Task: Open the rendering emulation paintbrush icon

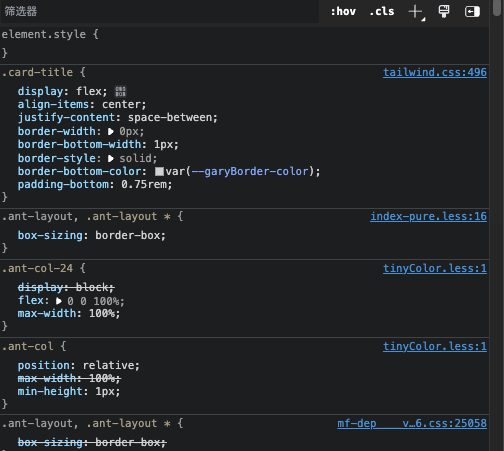Action: coord(444,12)
